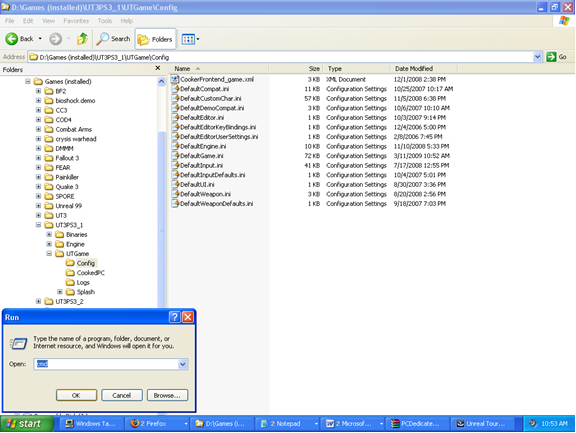Screen dimensions: 576x433
Task: Open the Windows Start menu
Action: pos(26,423)
